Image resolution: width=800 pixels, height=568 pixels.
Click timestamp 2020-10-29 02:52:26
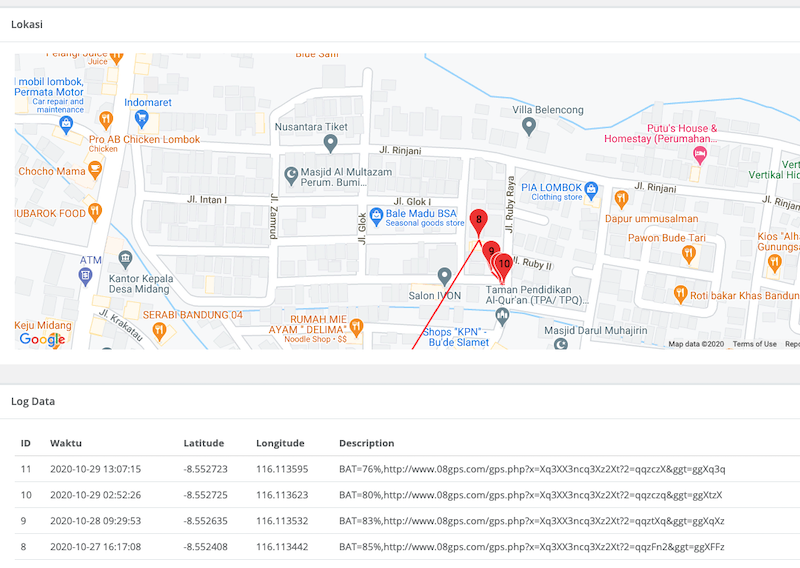(95, 495)
